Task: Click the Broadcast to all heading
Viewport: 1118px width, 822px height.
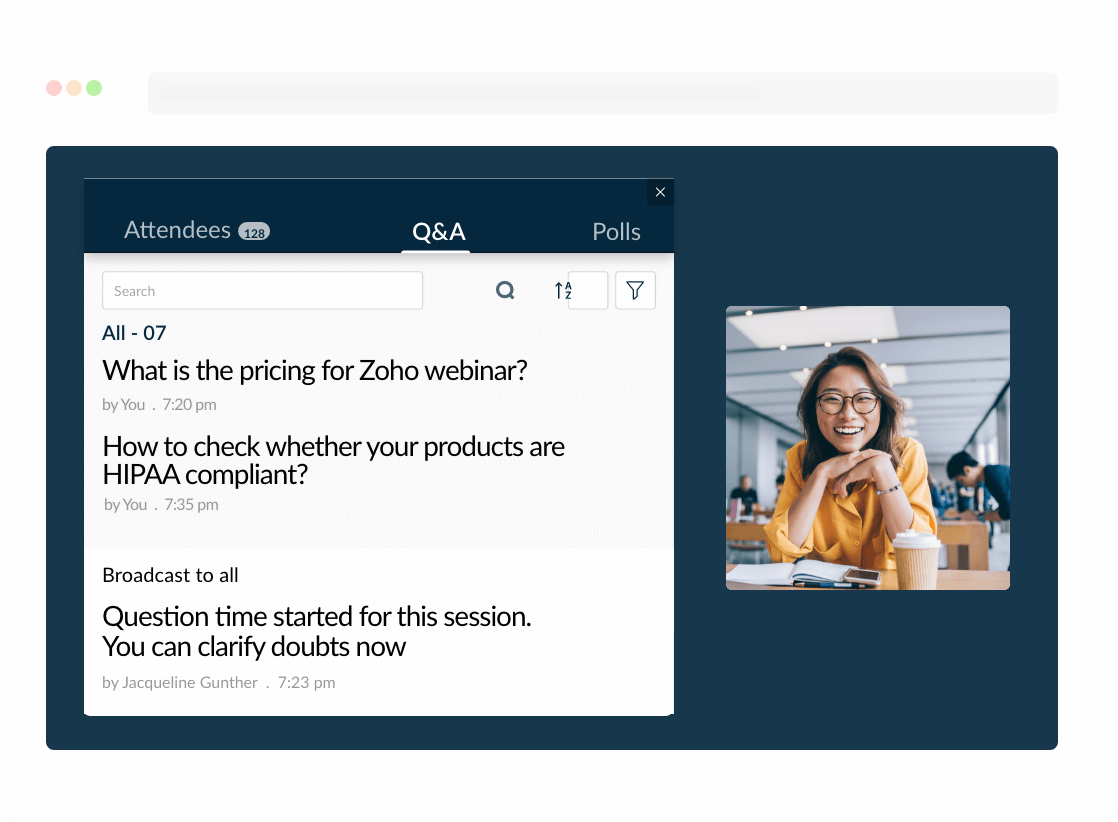Action: tap(170, 575)
